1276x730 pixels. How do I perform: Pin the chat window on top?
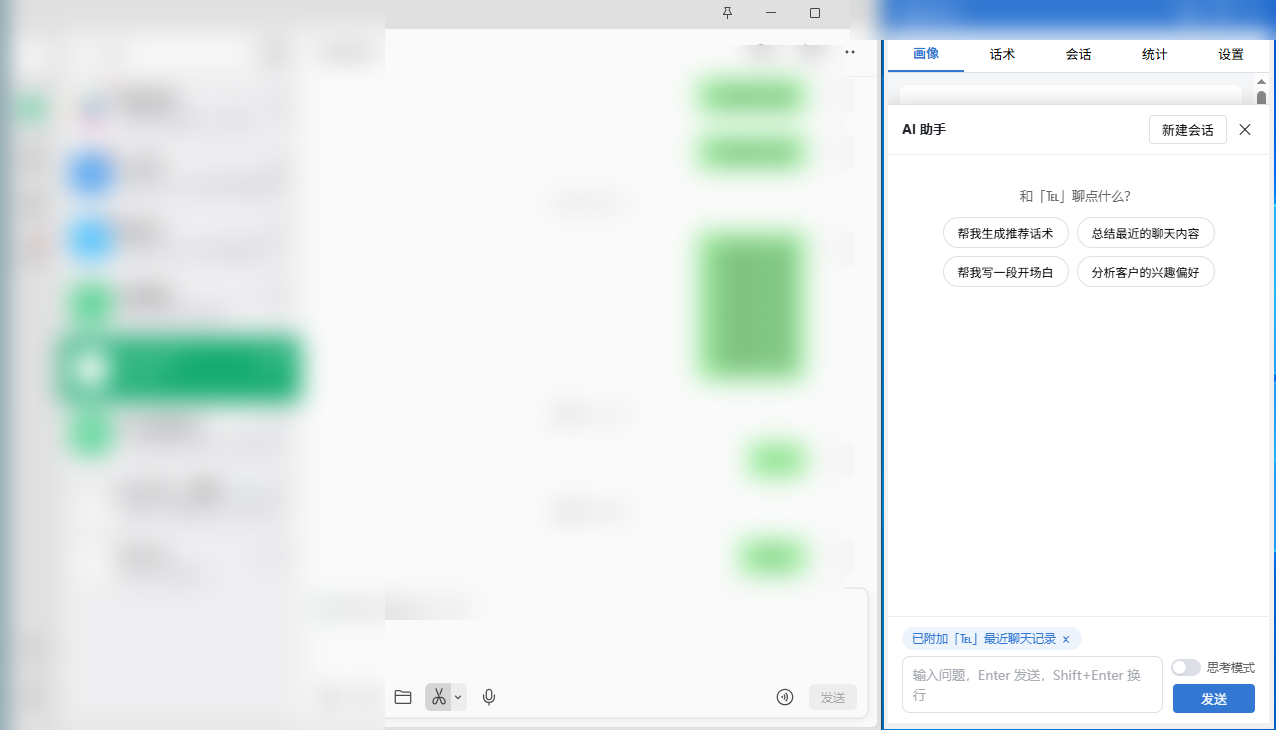[x=727, y=13]
